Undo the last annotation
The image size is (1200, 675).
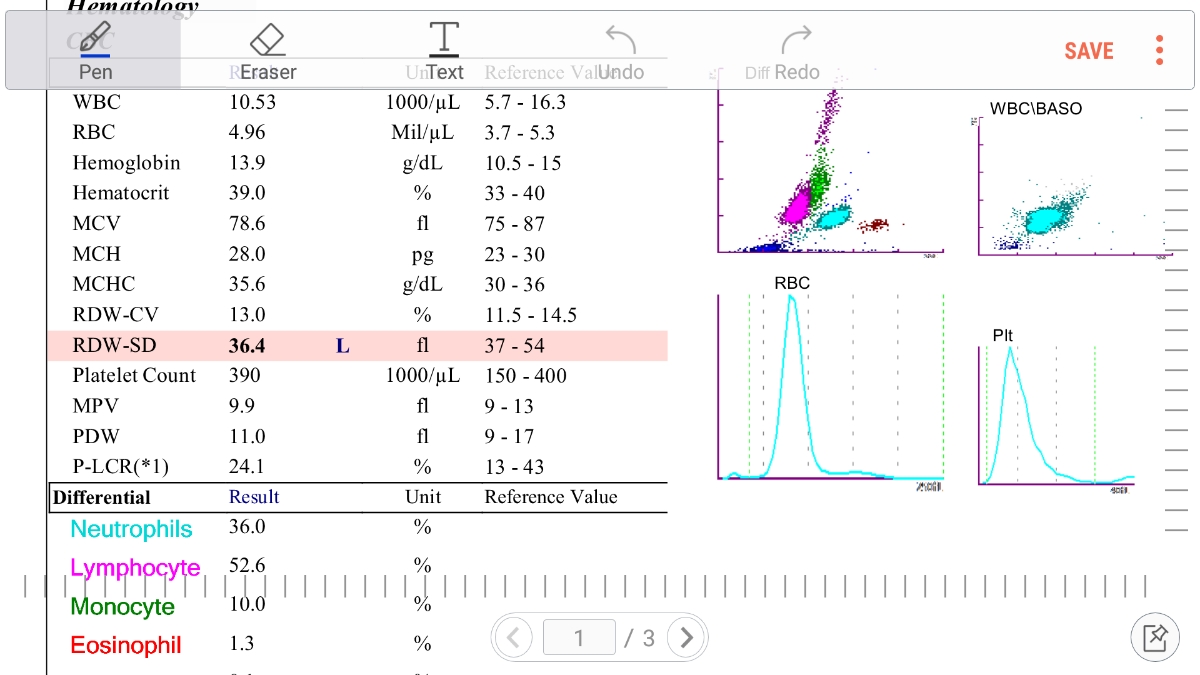click(x=621, y=50)
